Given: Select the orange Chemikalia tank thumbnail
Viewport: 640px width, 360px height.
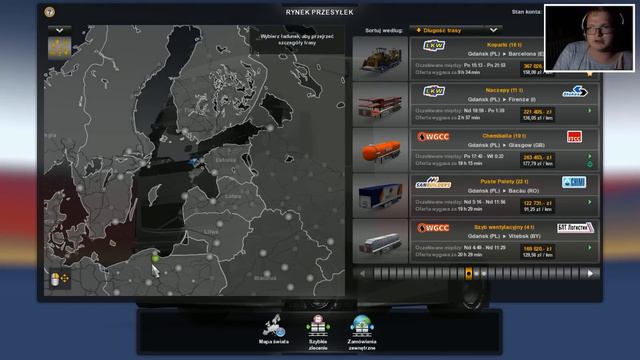Looking at the screenshot, I should [x=380, y=150].
